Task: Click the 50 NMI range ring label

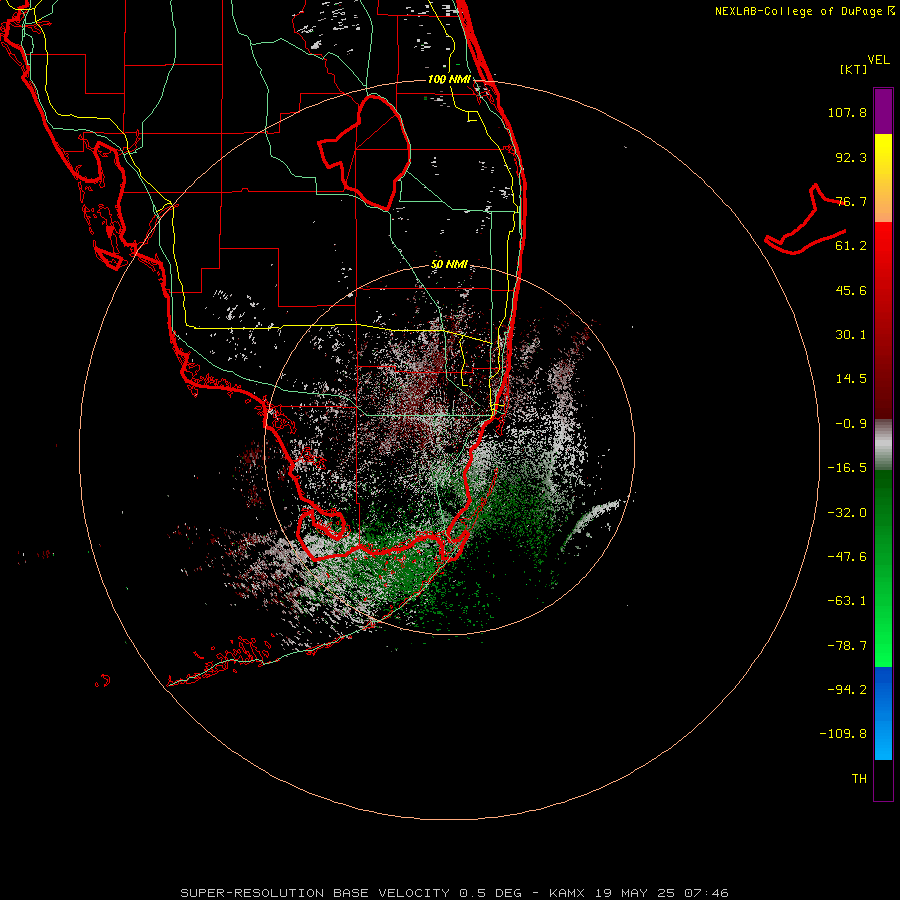Action: coord(449,265)
